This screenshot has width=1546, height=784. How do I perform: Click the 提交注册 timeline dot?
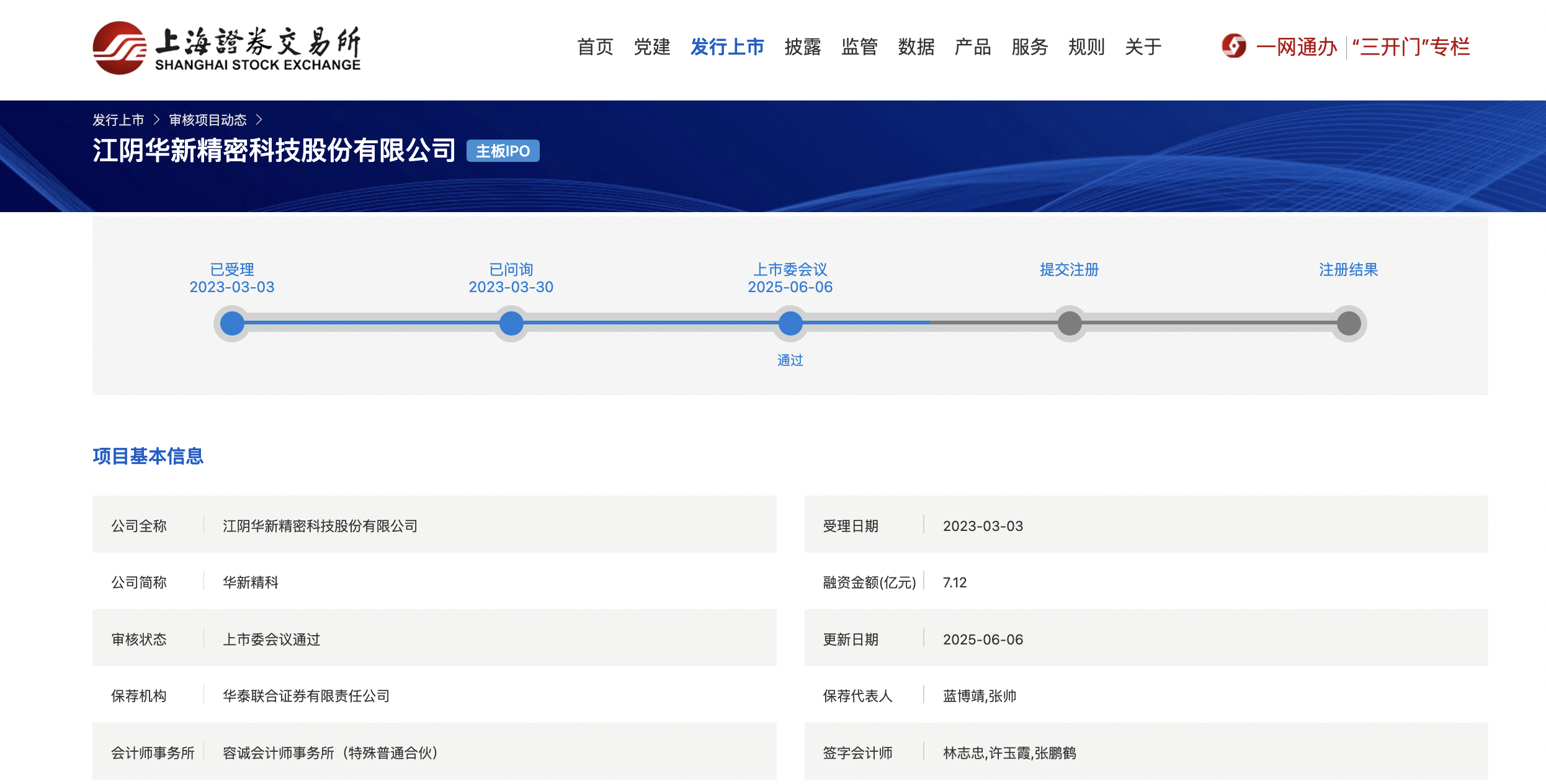point(1070,323)
